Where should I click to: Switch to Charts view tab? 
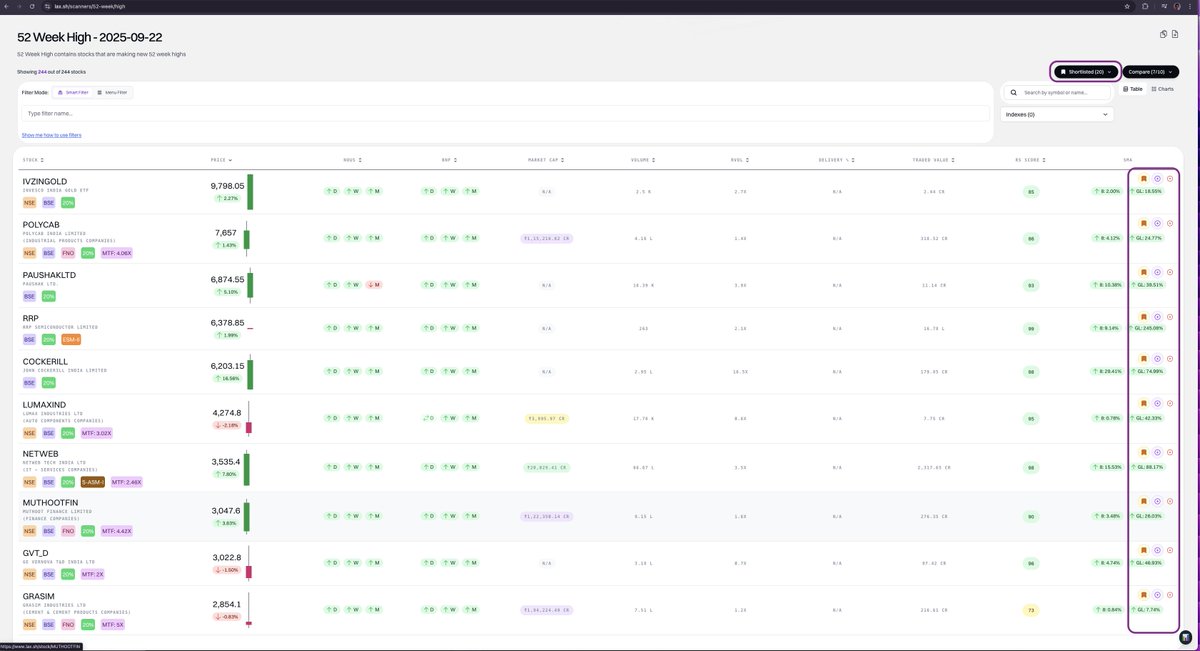click(1161, 89)
